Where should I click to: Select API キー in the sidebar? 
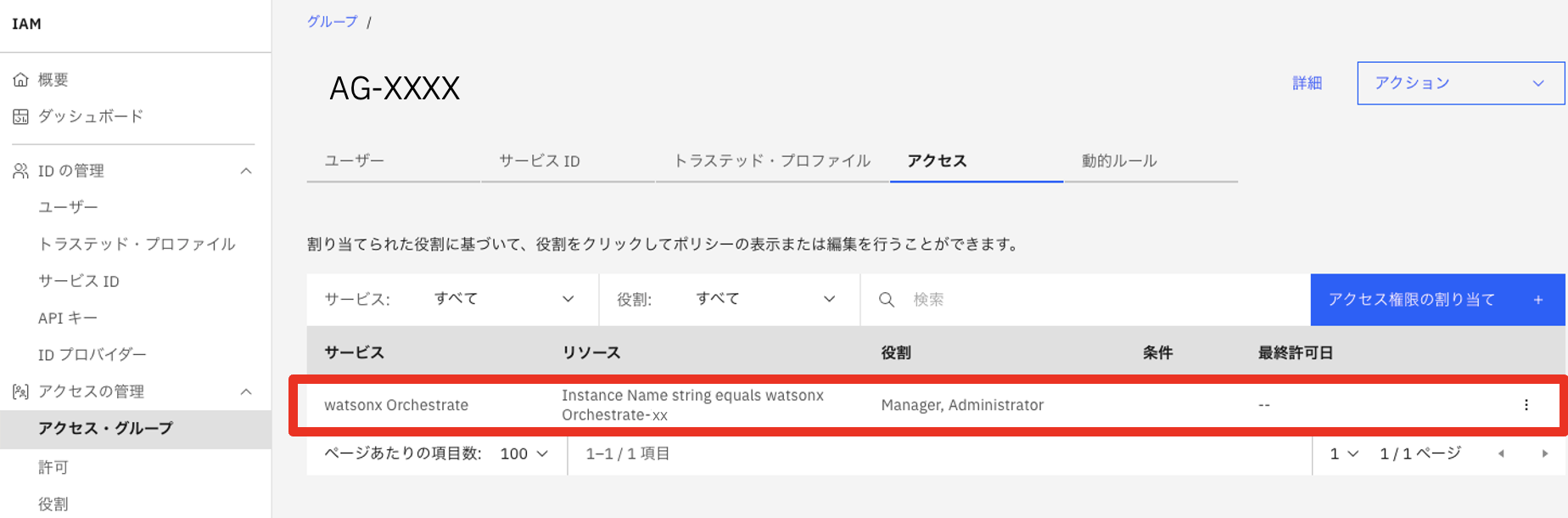pyautogui.click(x=68, y=318)
